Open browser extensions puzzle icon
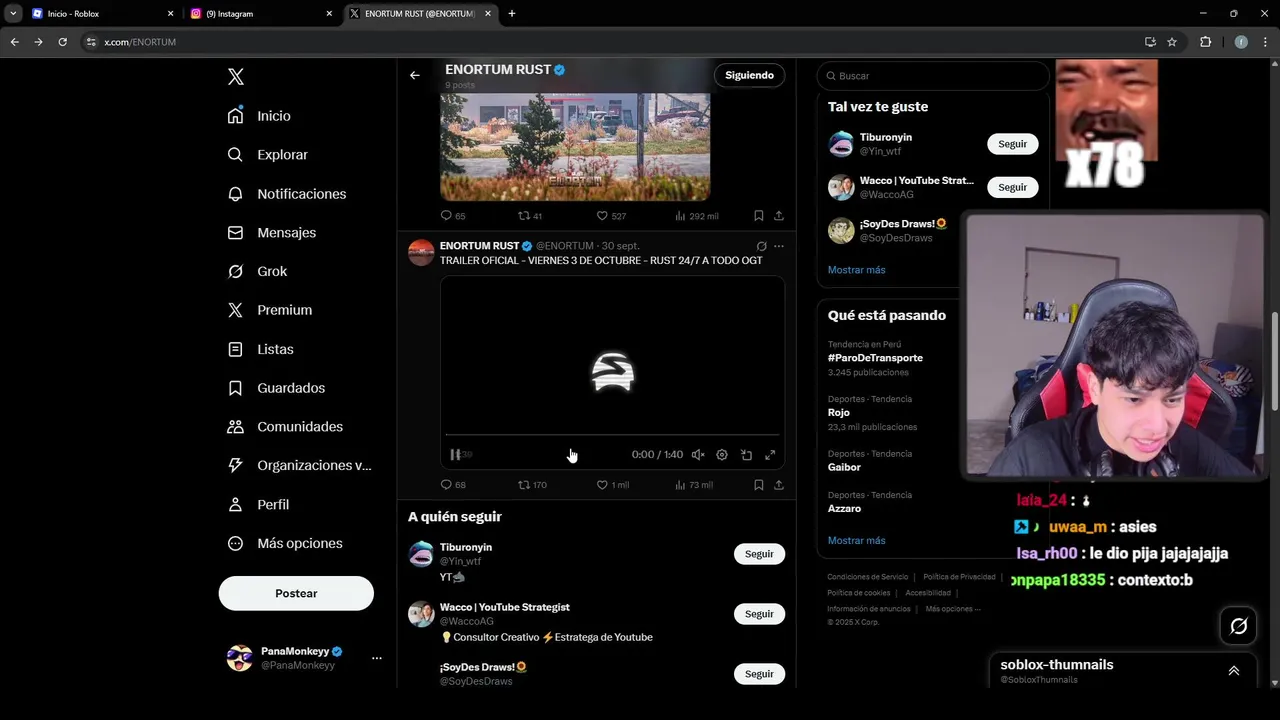 click(1205, 42)
